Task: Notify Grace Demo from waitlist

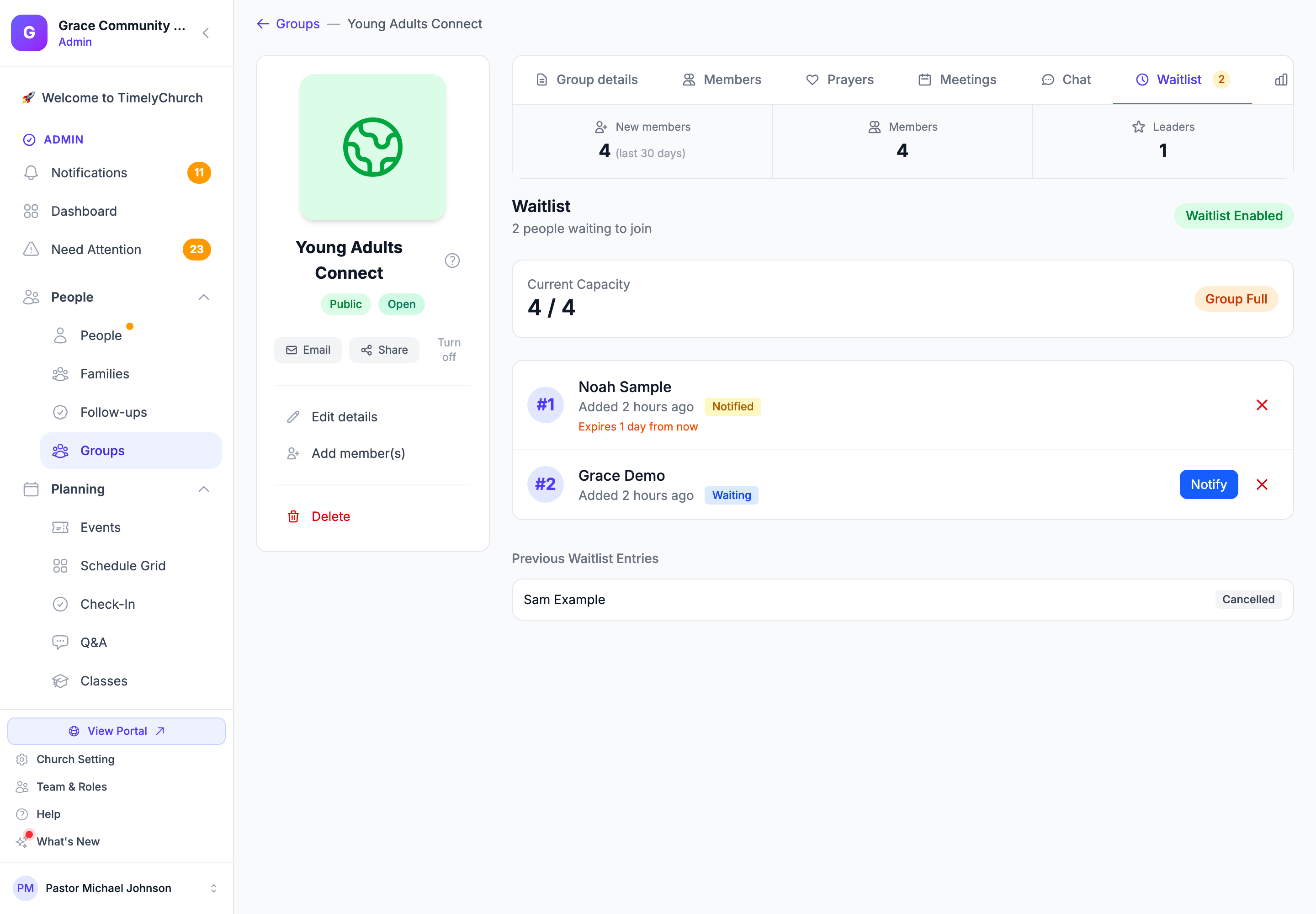Action: tap(1209, 484)
